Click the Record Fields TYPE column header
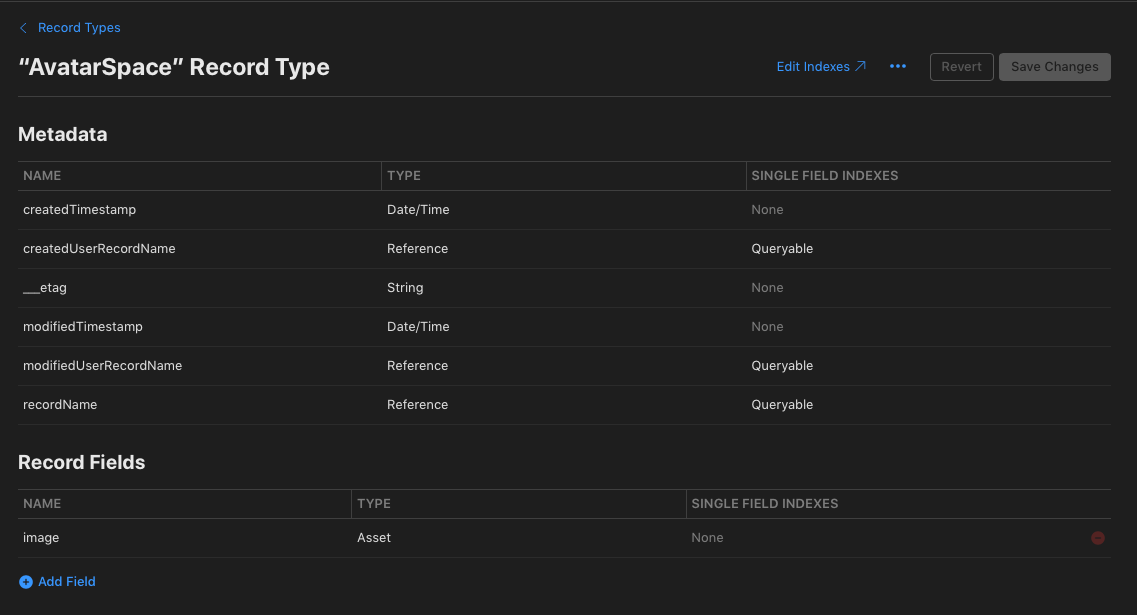The width and height of the screenshot is (1137, 615). tap(374, 504)
